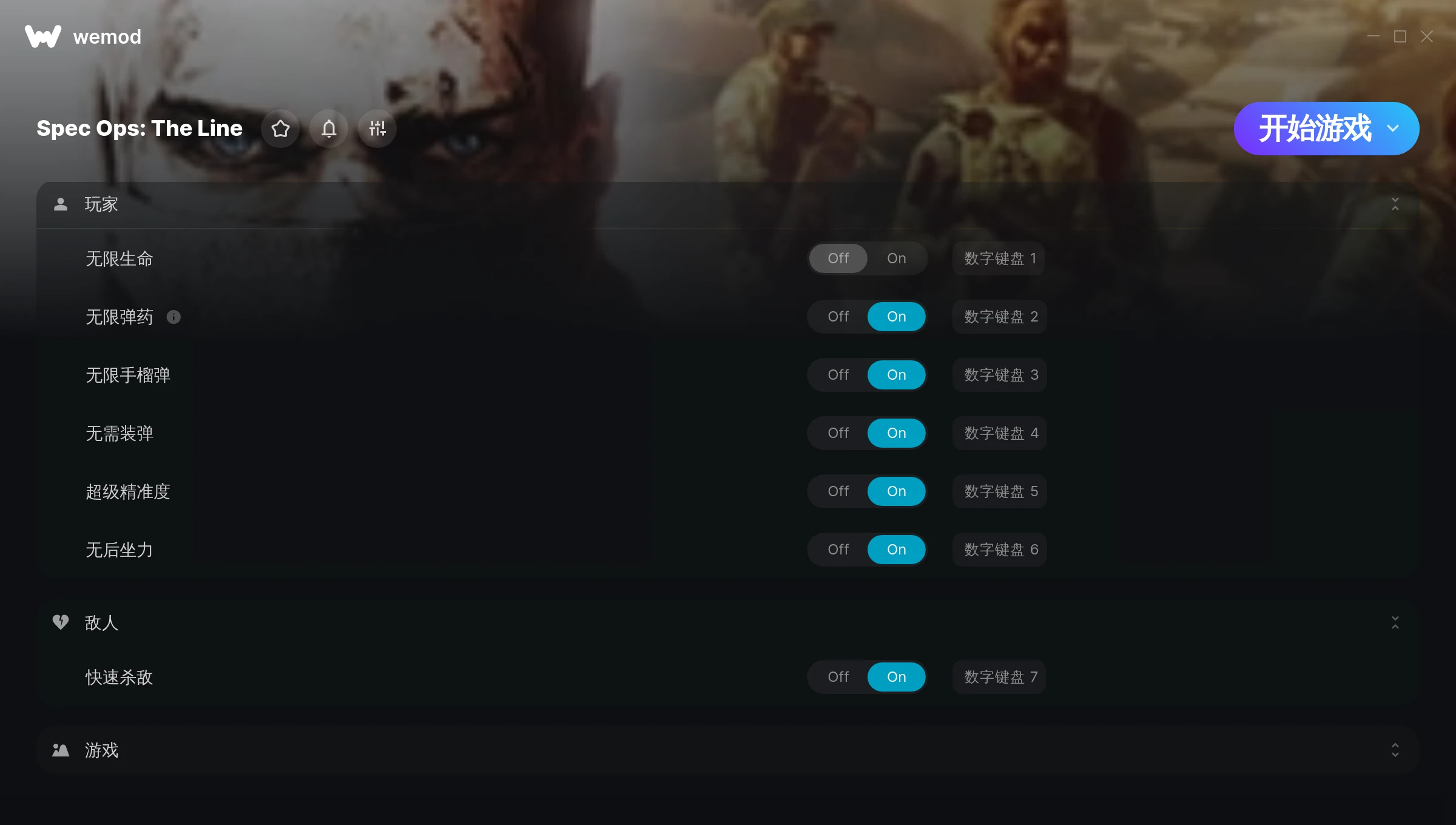This screenshot has width=1456, height=825.
Task: Turn On 无限生命 cheat
Action: tap(896, 258)
